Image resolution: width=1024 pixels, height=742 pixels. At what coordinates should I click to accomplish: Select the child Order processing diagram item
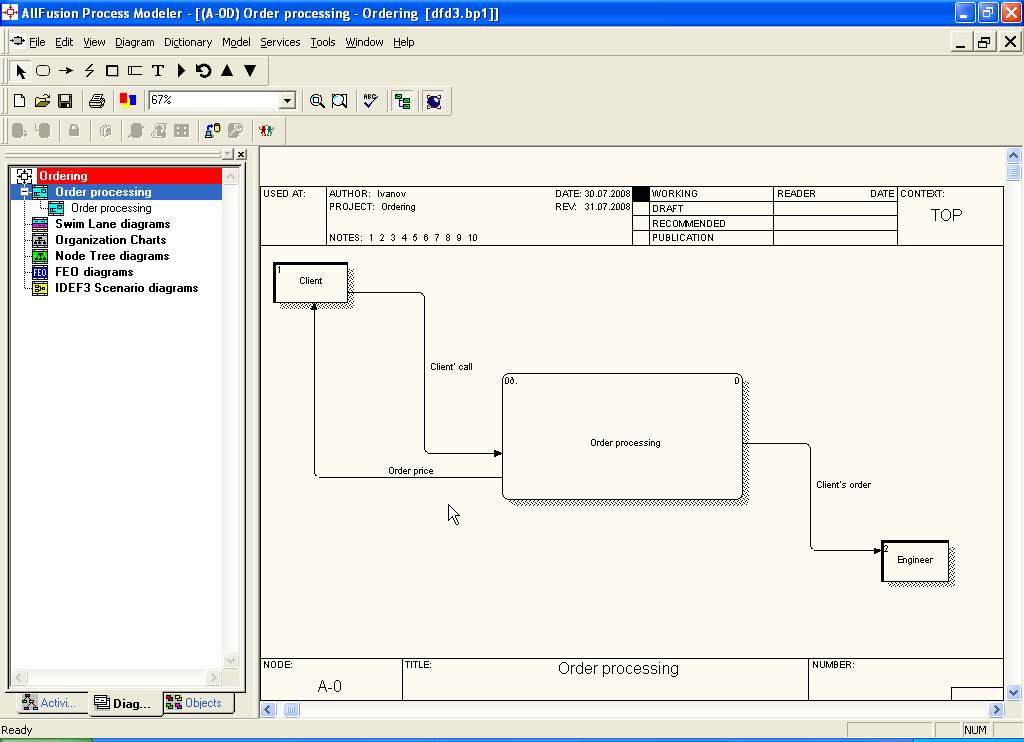pyautogui.click(x=111, y=208)
